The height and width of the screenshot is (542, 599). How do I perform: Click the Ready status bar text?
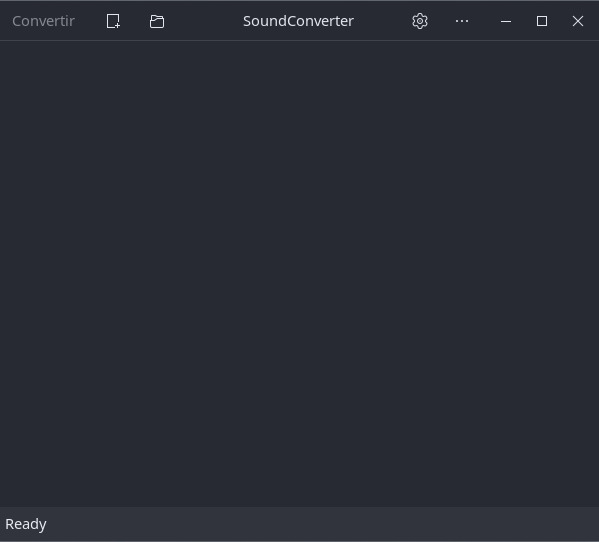coord(26,524)
